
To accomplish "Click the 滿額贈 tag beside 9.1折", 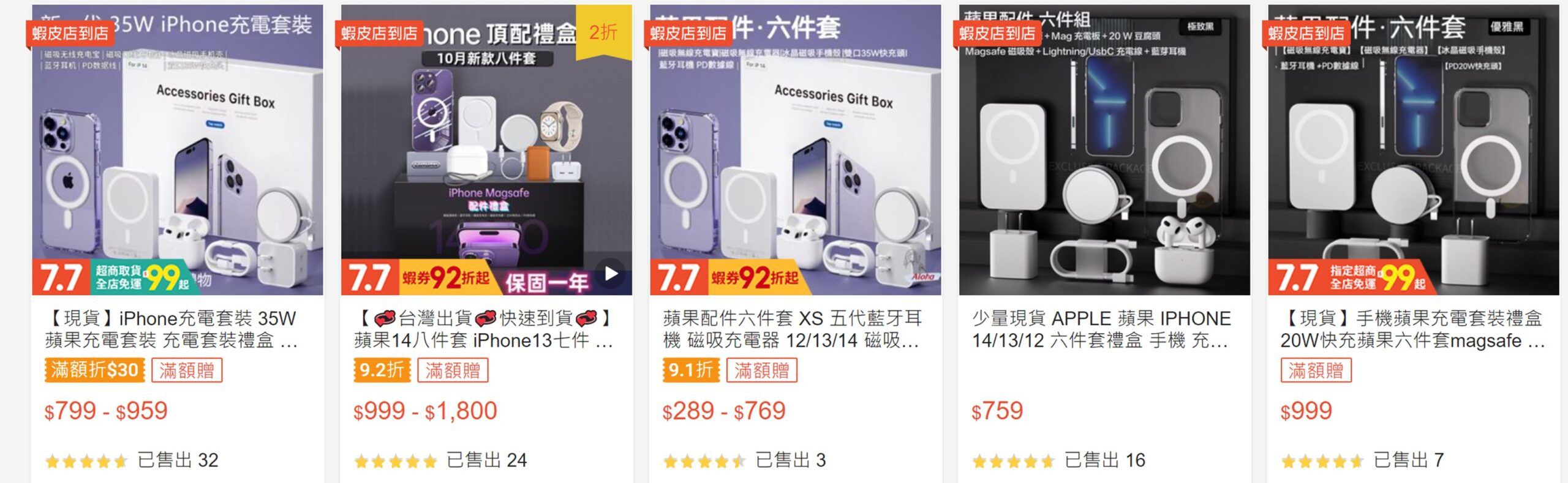I will (x=761, y=370).
